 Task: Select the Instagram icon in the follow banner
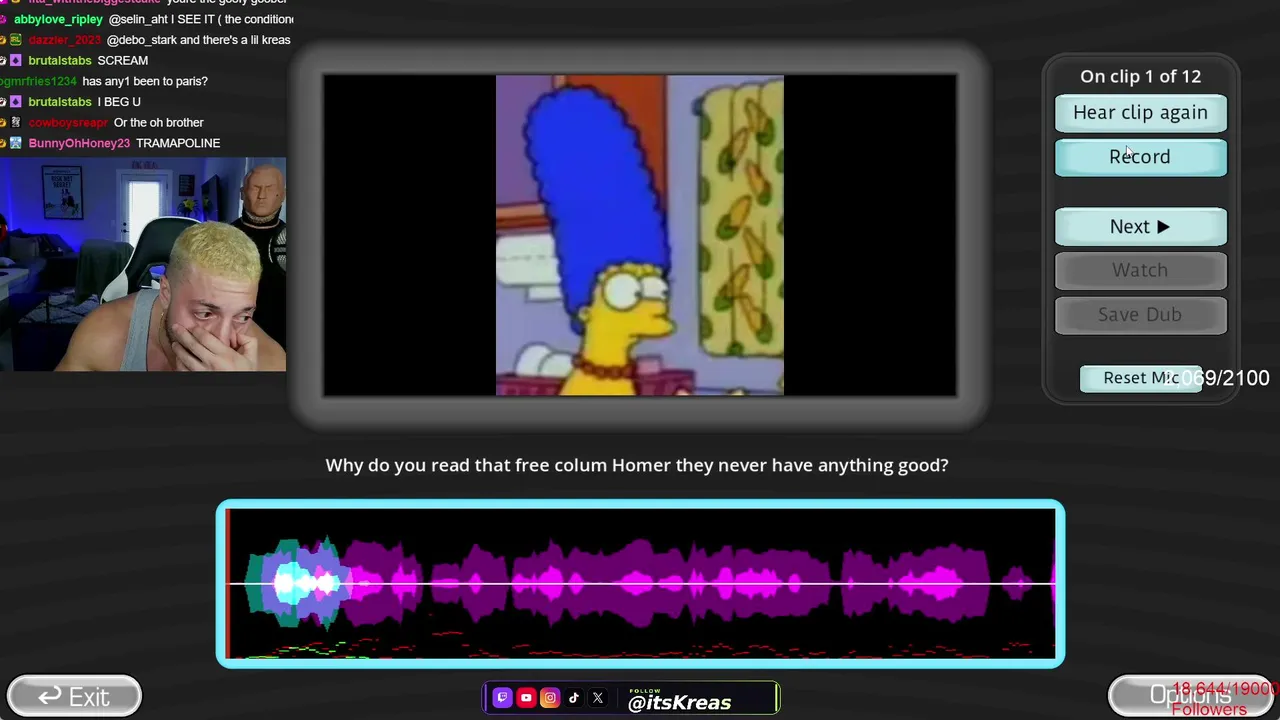point(550,698)
